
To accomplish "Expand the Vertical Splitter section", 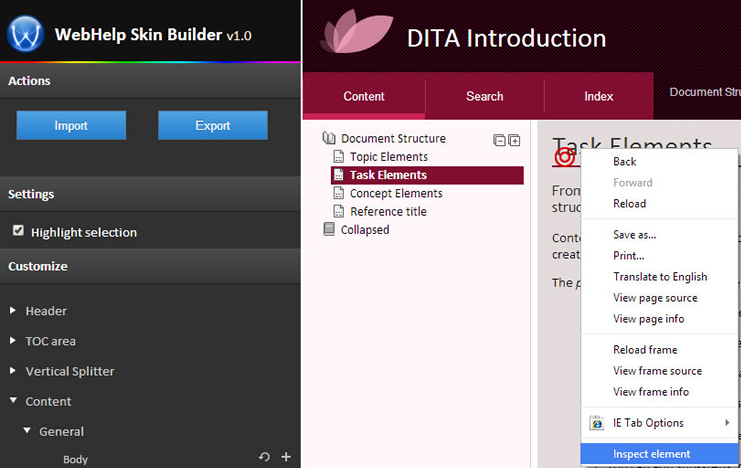I will (13, 371).
